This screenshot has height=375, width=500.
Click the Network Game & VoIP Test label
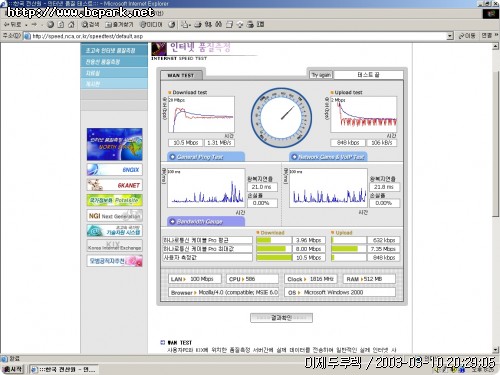(x=328, y=157)
